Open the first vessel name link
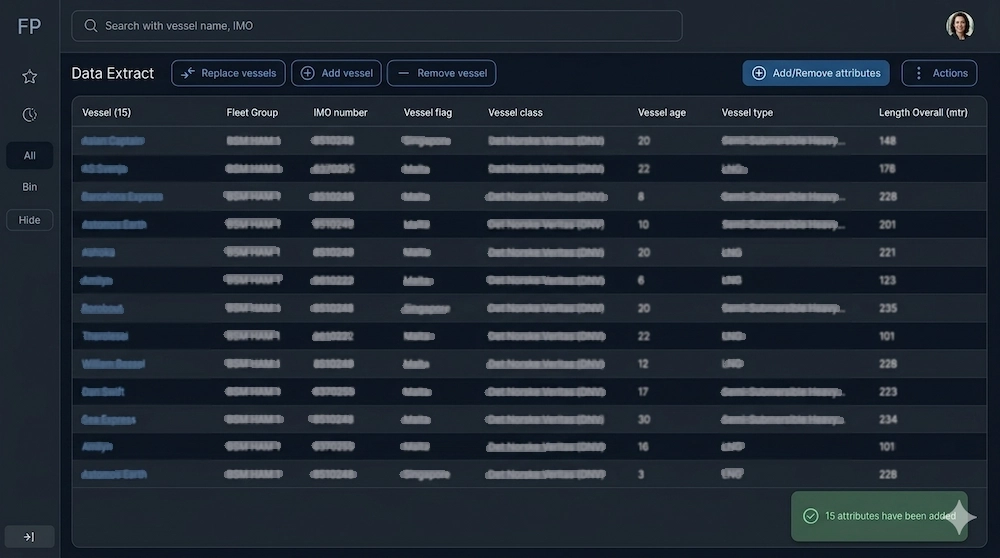This screenshot has height=558, width=1000. coord(113,141)
